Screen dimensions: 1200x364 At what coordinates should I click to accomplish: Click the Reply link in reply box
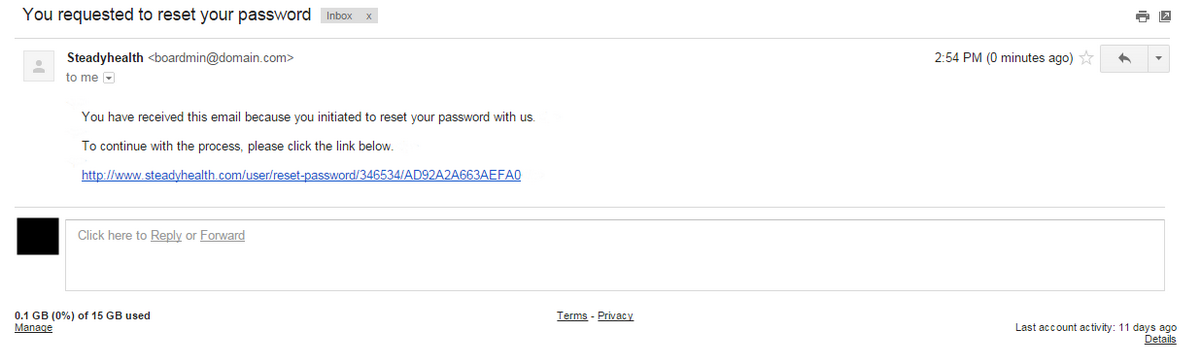[166, 236]
